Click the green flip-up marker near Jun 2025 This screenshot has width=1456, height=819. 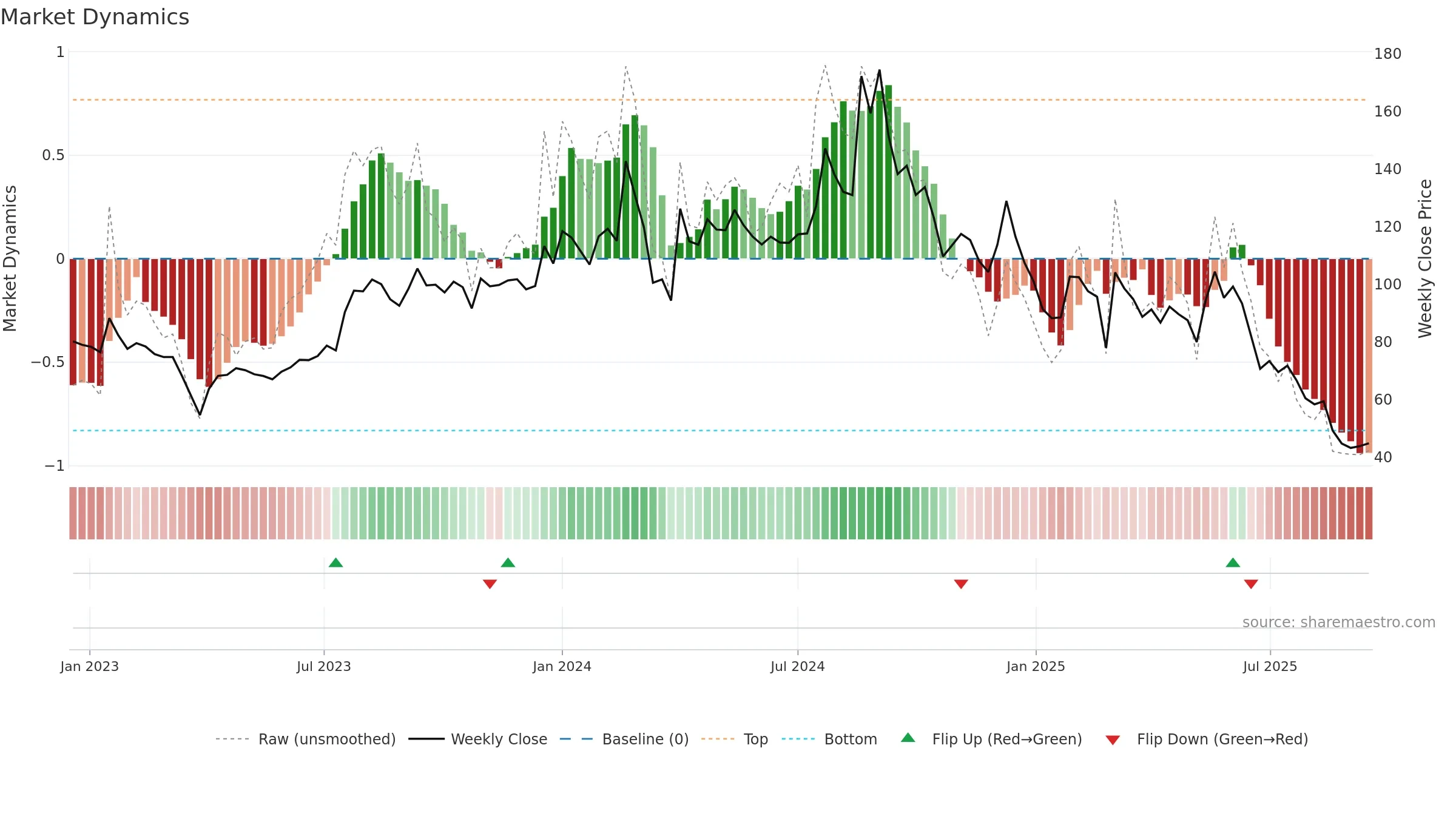coord(1233,562)
